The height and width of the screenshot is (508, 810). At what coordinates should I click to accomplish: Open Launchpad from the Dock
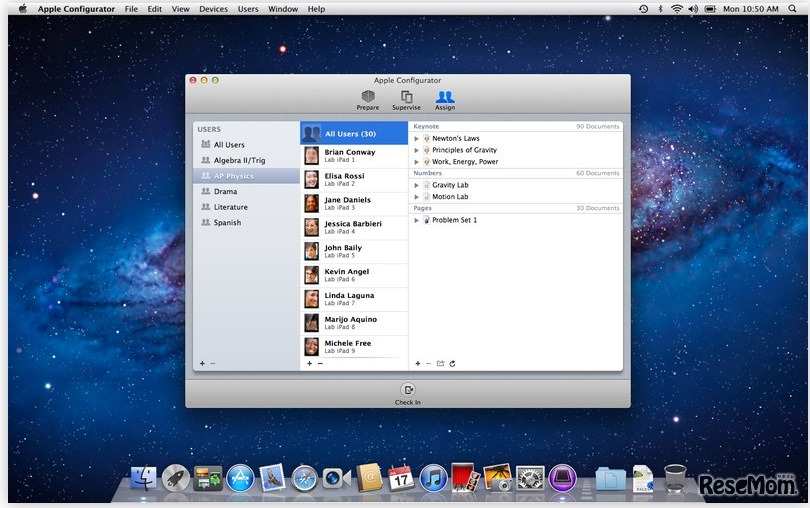coord(176,478)
